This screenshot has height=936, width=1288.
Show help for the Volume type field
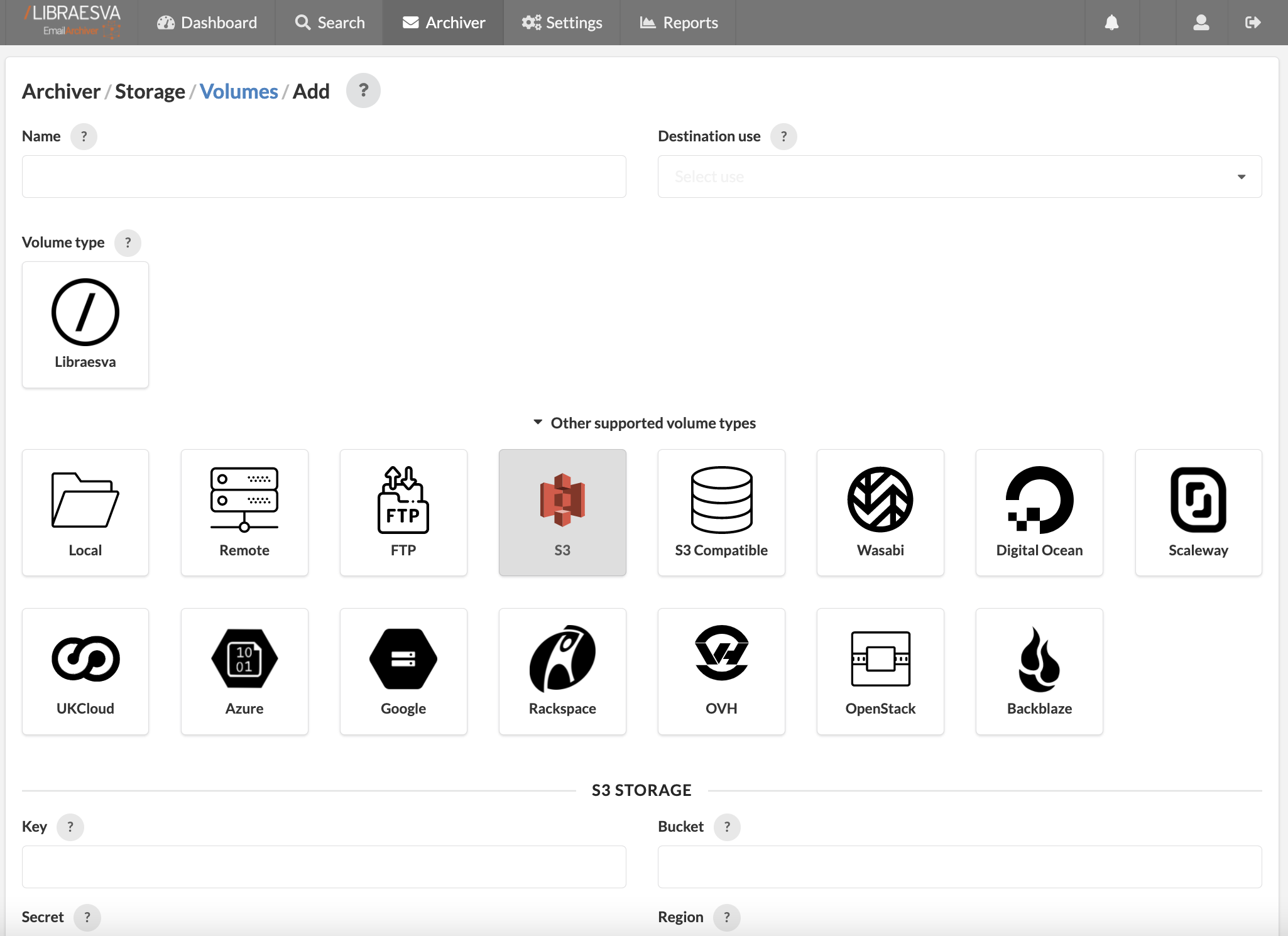pyautogui.click(x=128, y=242)
